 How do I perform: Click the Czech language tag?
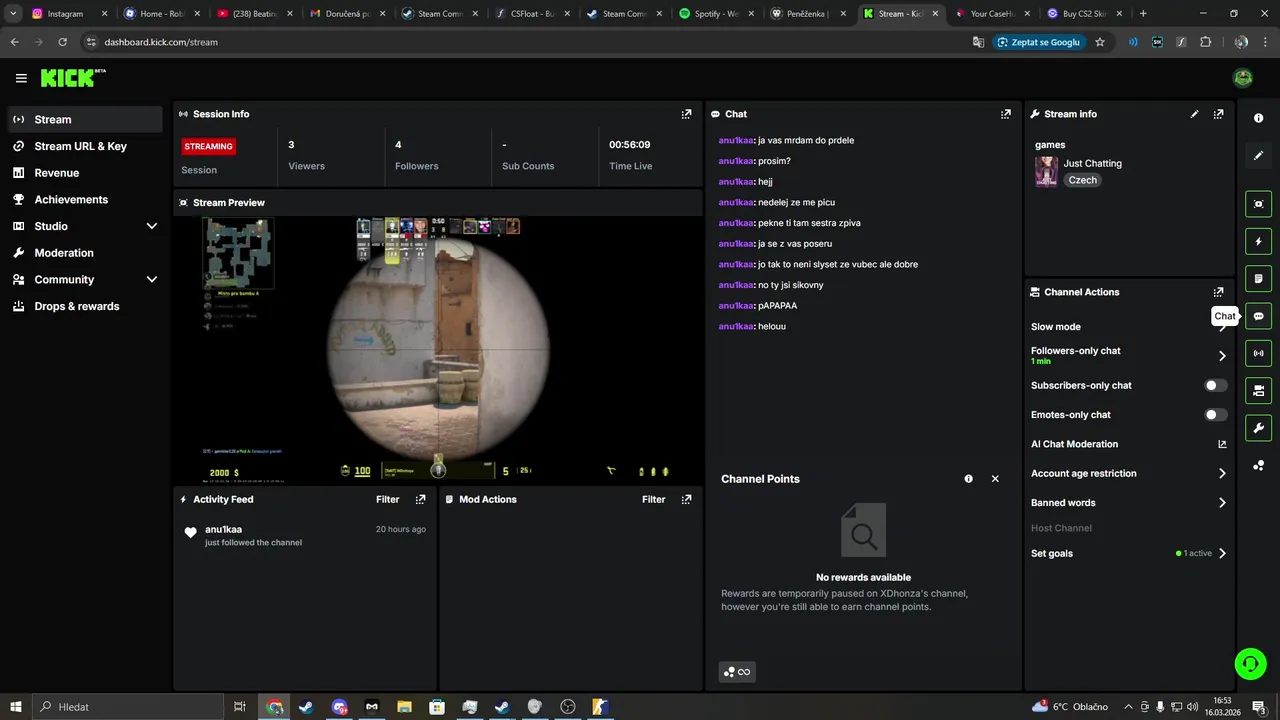[1082, 180]
